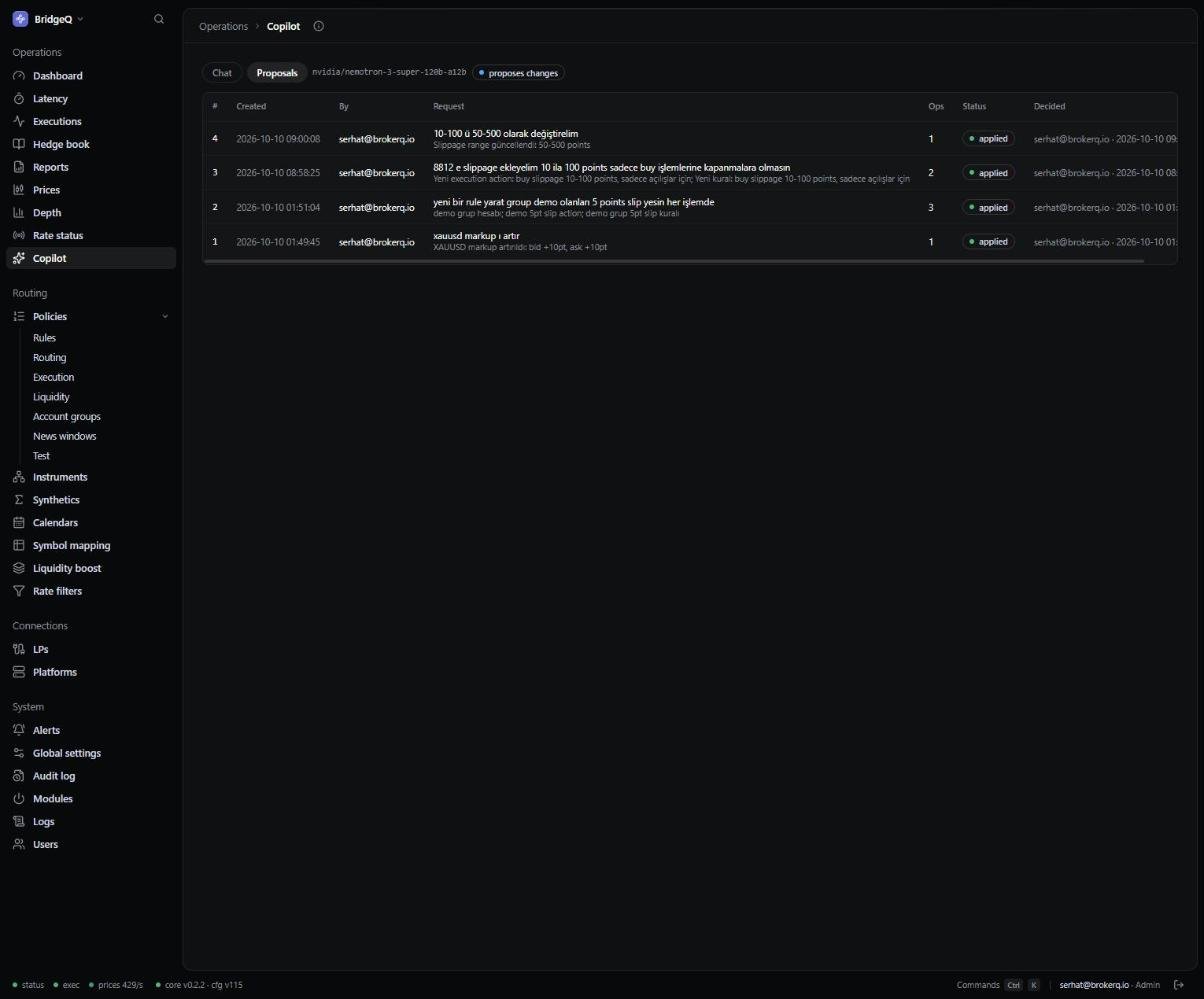Click the Hedge book icon
Viewport: 1204px width, 999px height.
coord(19,144)
